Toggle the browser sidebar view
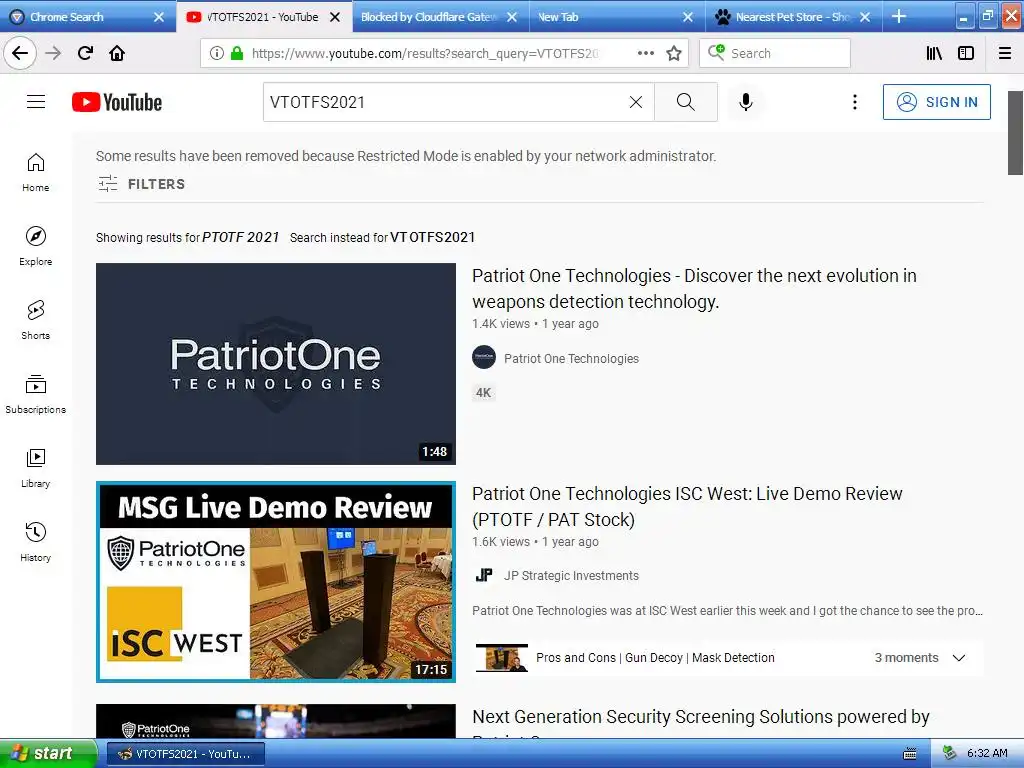Image resolution: width=1024 pixels, height=768 pixels. (966, 53)
